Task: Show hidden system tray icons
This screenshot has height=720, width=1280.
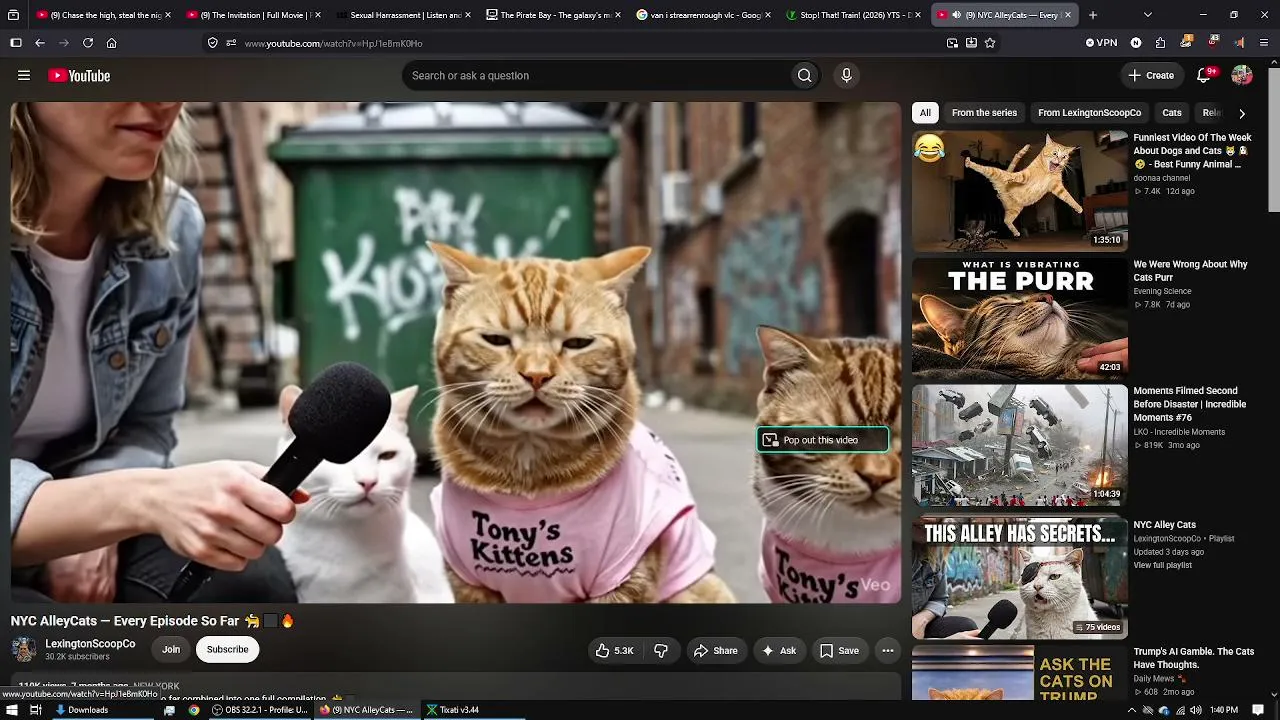Action: coord(1132,710)
